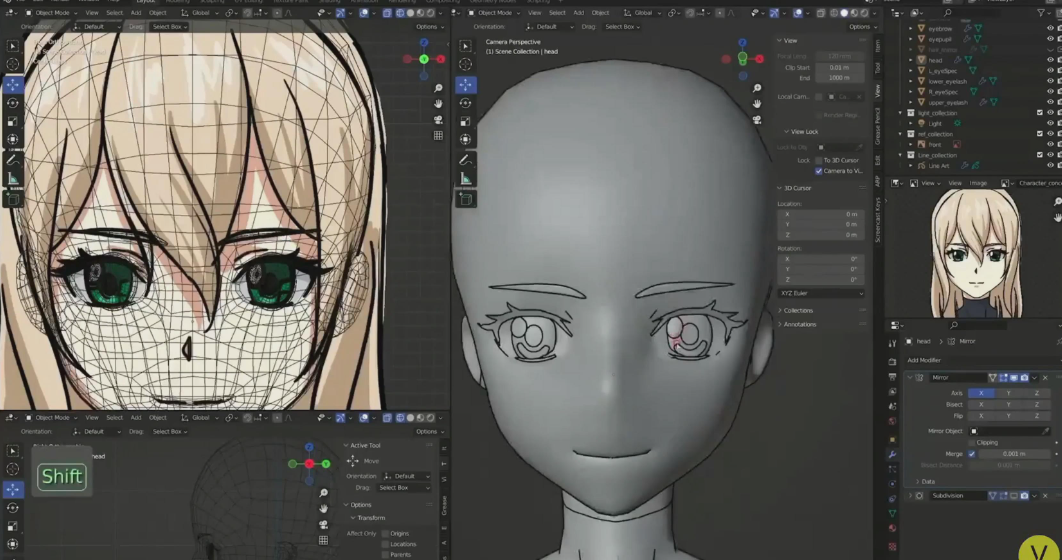Remove the Subdivision modifier with X button

[x=1045, y=496]
